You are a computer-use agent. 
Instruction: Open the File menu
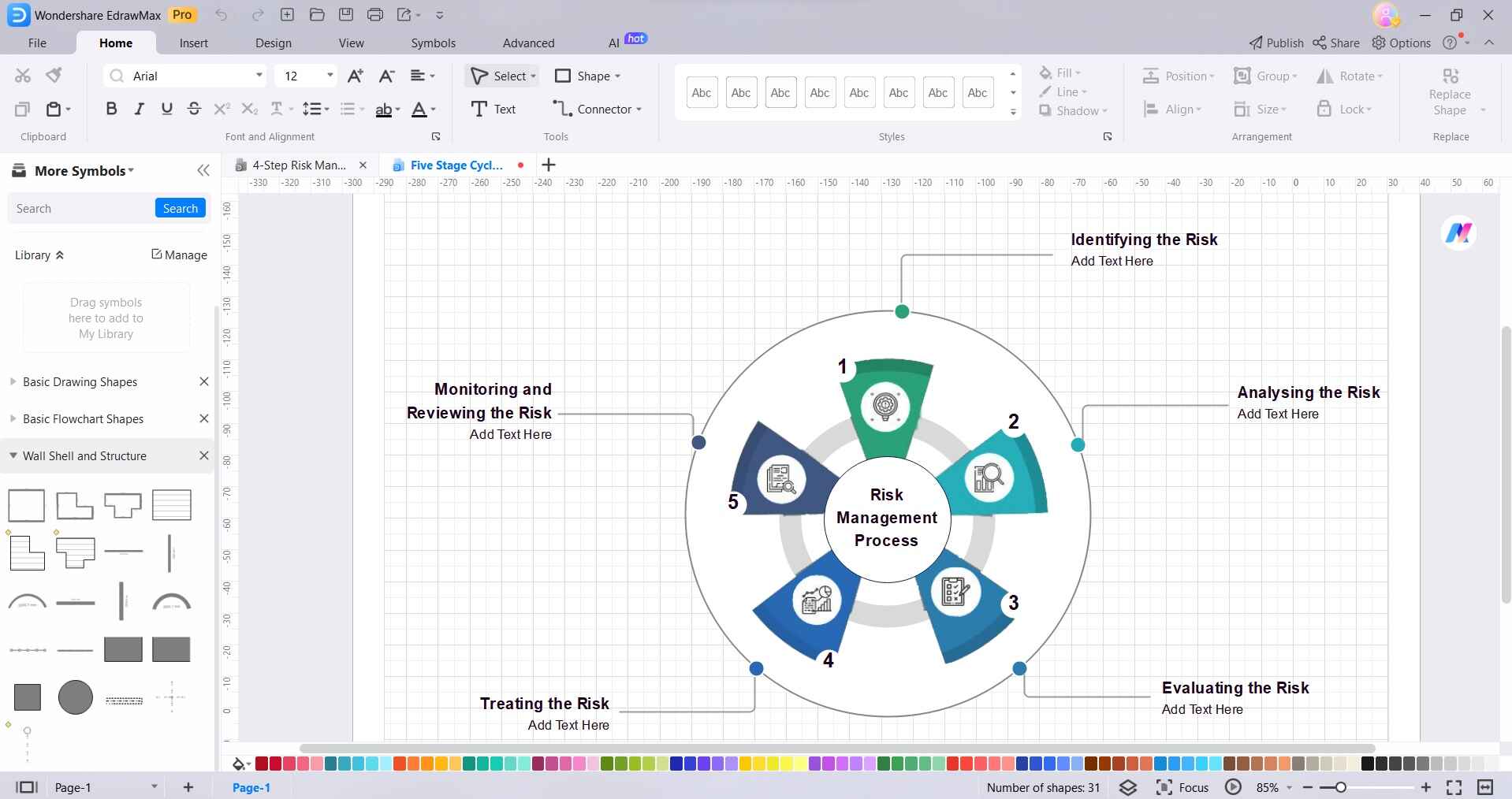point(37,43)
